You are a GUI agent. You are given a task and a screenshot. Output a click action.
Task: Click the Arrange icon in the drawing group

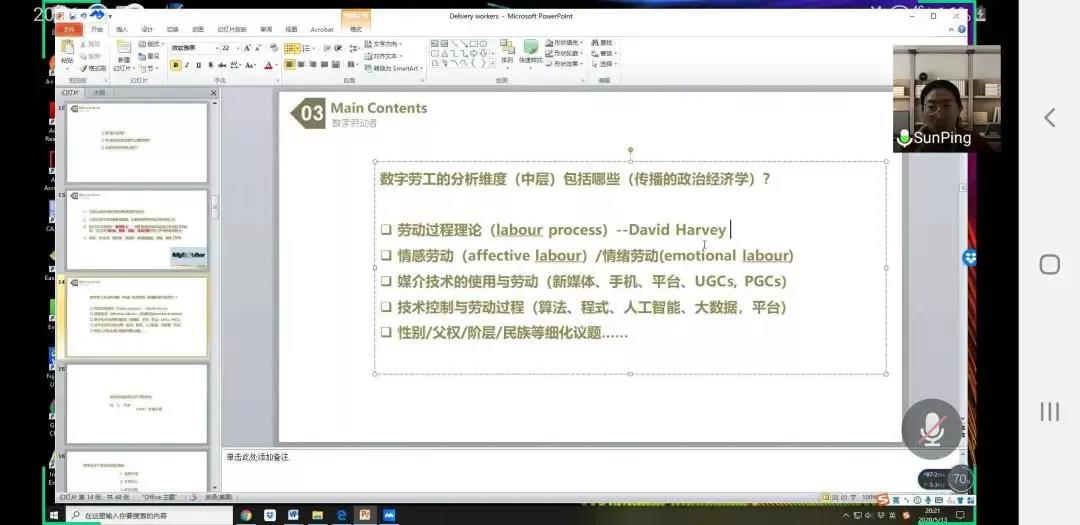click(507, 50)
